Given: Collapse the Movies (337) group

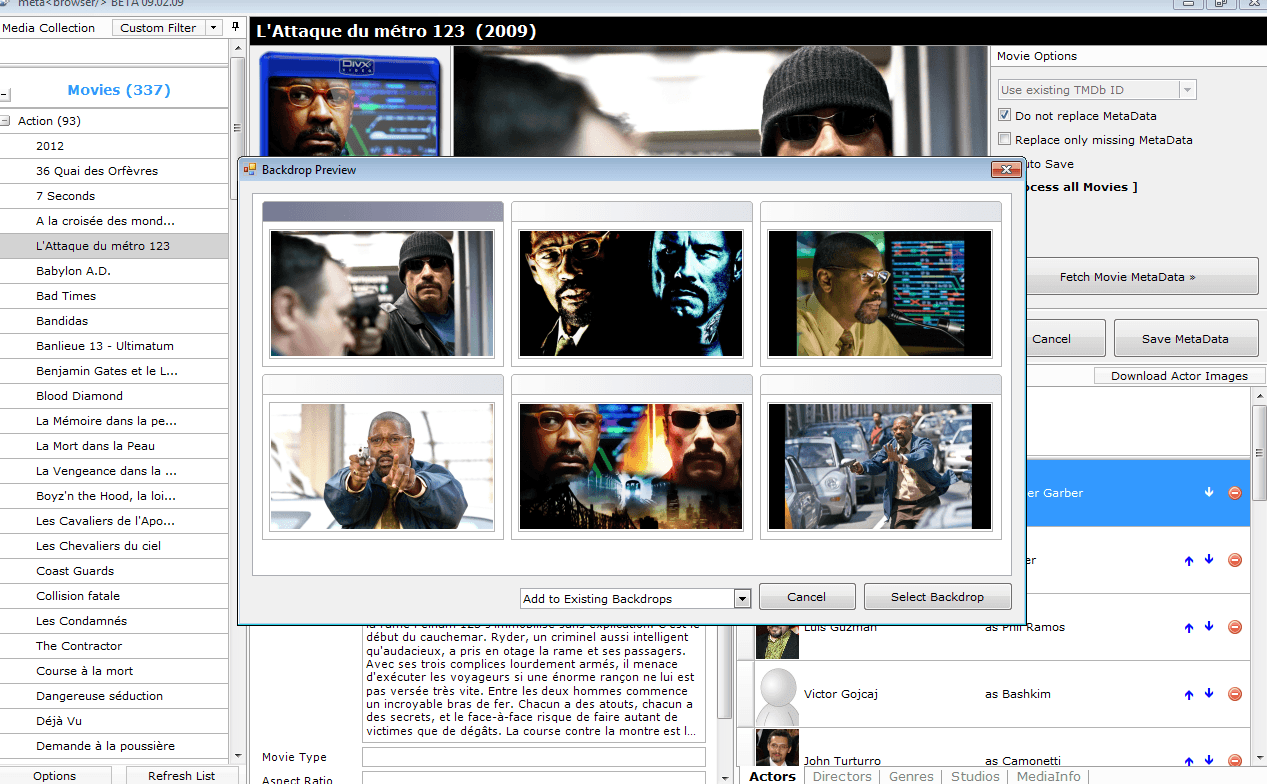Looking at the screenshot, I should coord(5,95).
